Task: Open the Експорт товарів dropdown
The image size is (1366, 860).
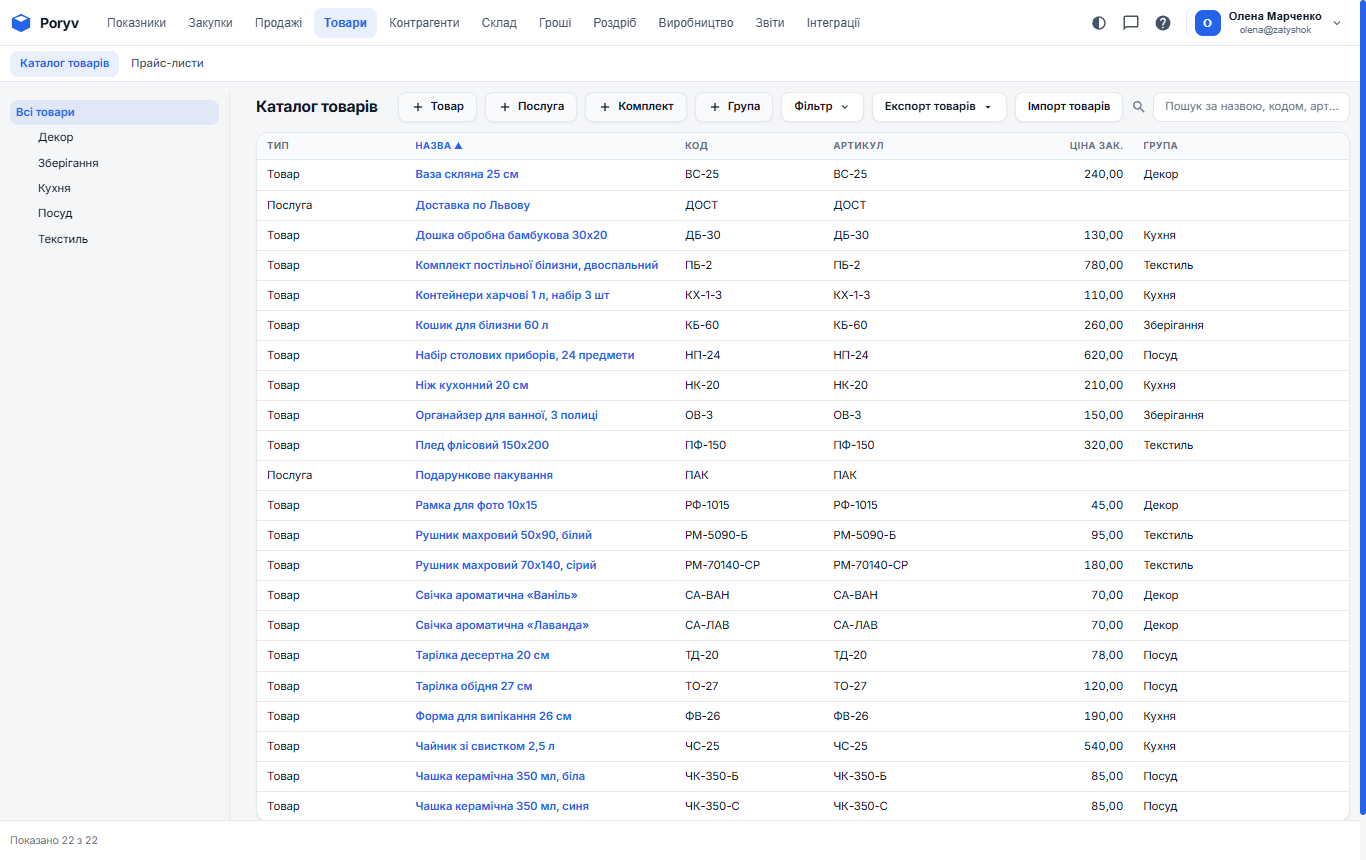Action: pos(939,107)
